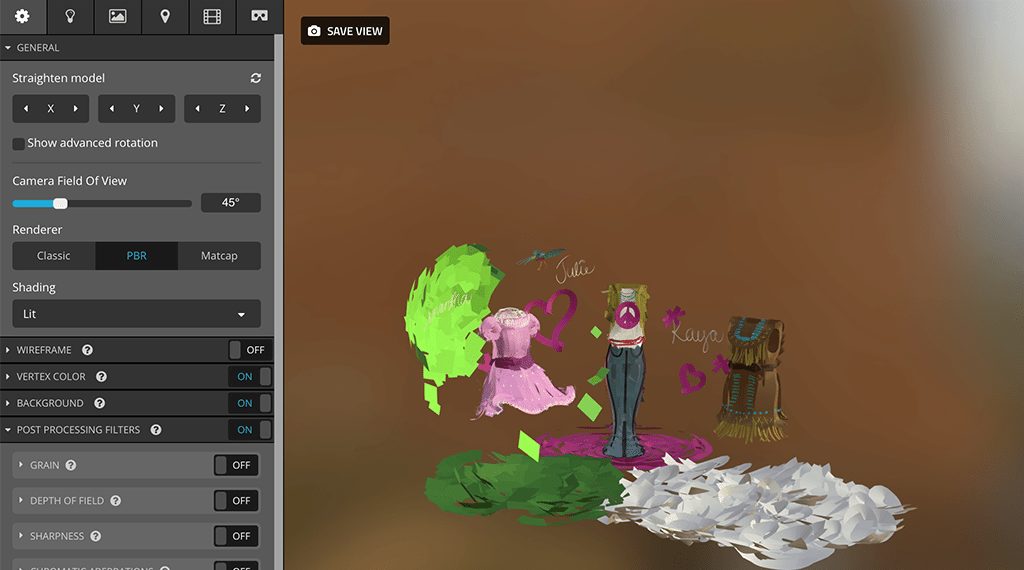The height and width of the screenshot is (570, 1024).
Task: Rotate model left on Y axis
Action: click(x=112, y=108)
